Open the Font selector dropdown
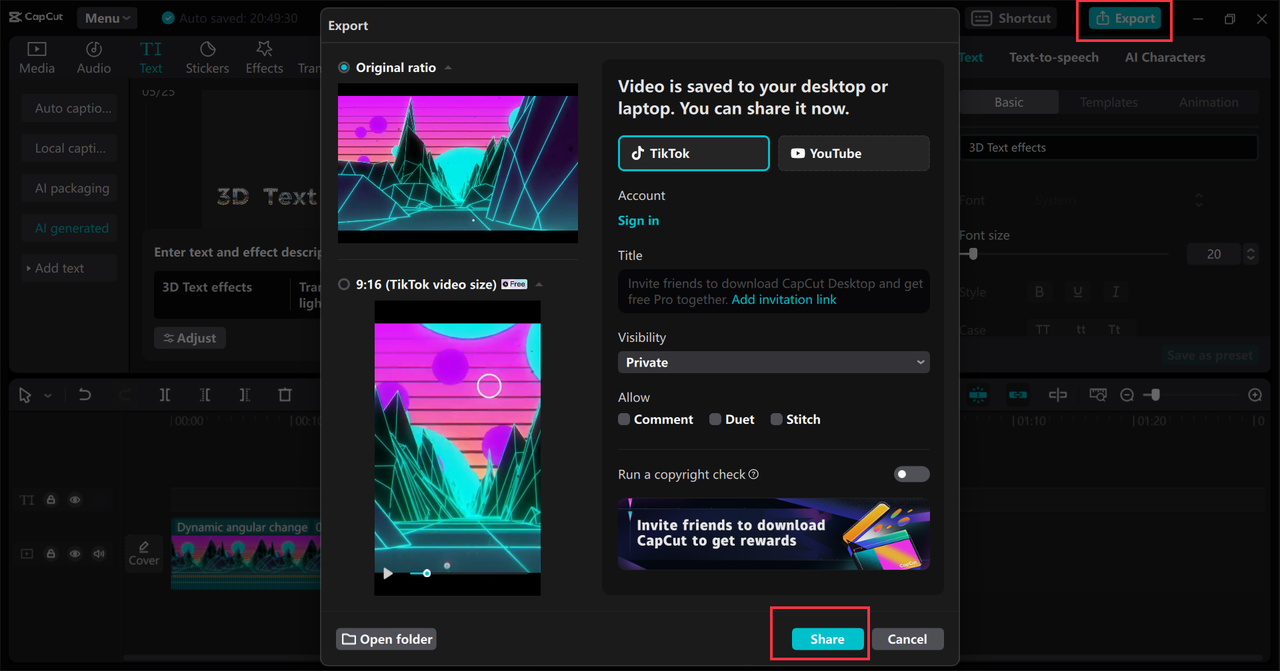This screenshot has width=1280, height=671. pyautogui.click(x=1119, y=201)
